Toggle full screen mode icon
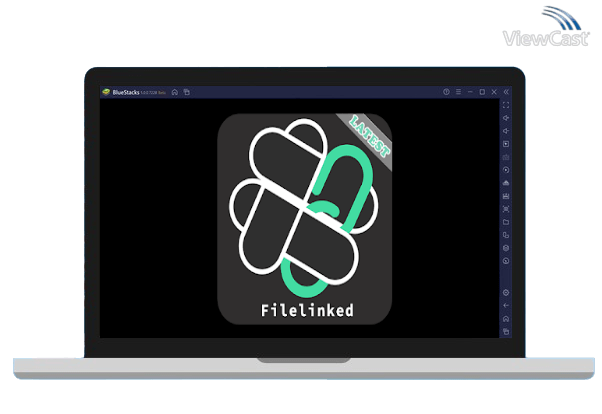 tap(506, 105)
